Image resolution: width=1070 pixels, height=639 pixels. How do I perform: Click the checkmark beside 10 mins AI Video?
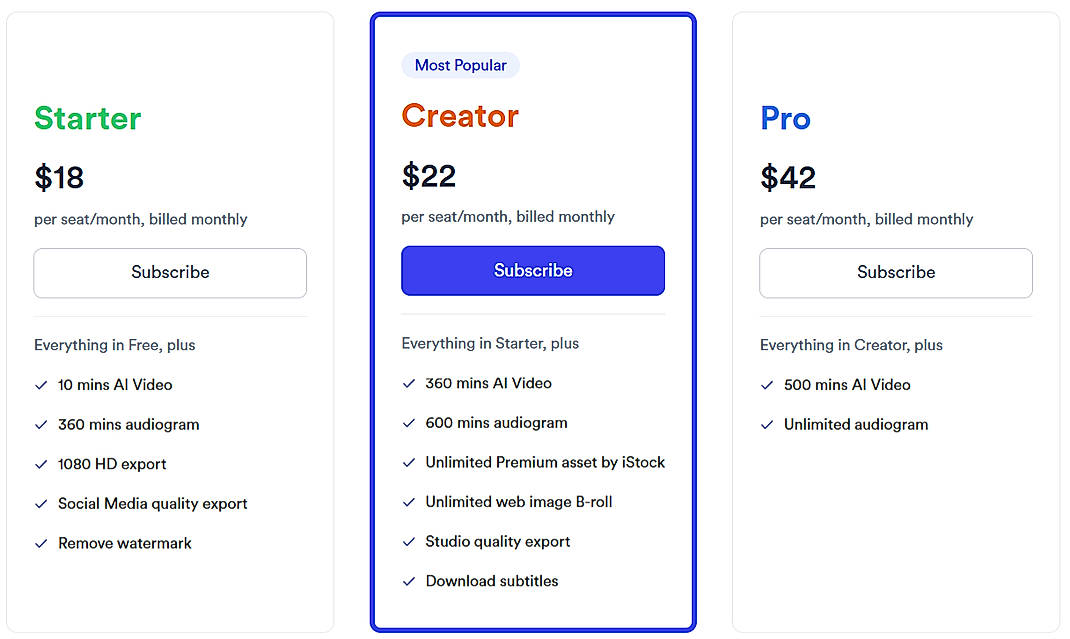(x=40, y=384)
